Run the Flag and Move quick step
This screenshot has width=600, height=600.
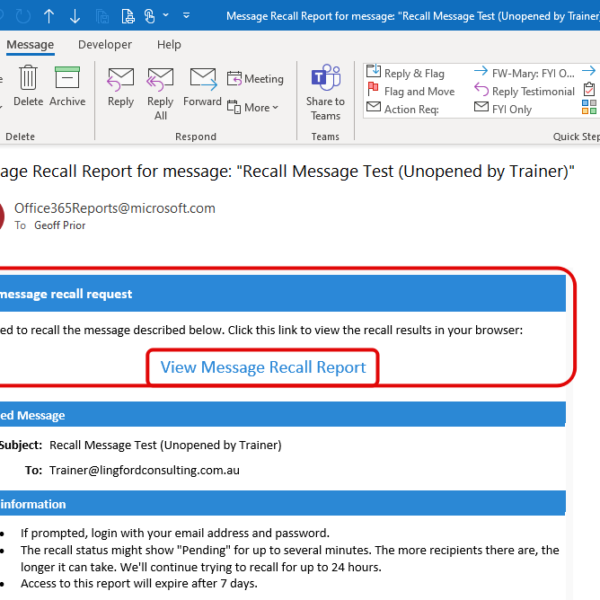click(411, 91)
